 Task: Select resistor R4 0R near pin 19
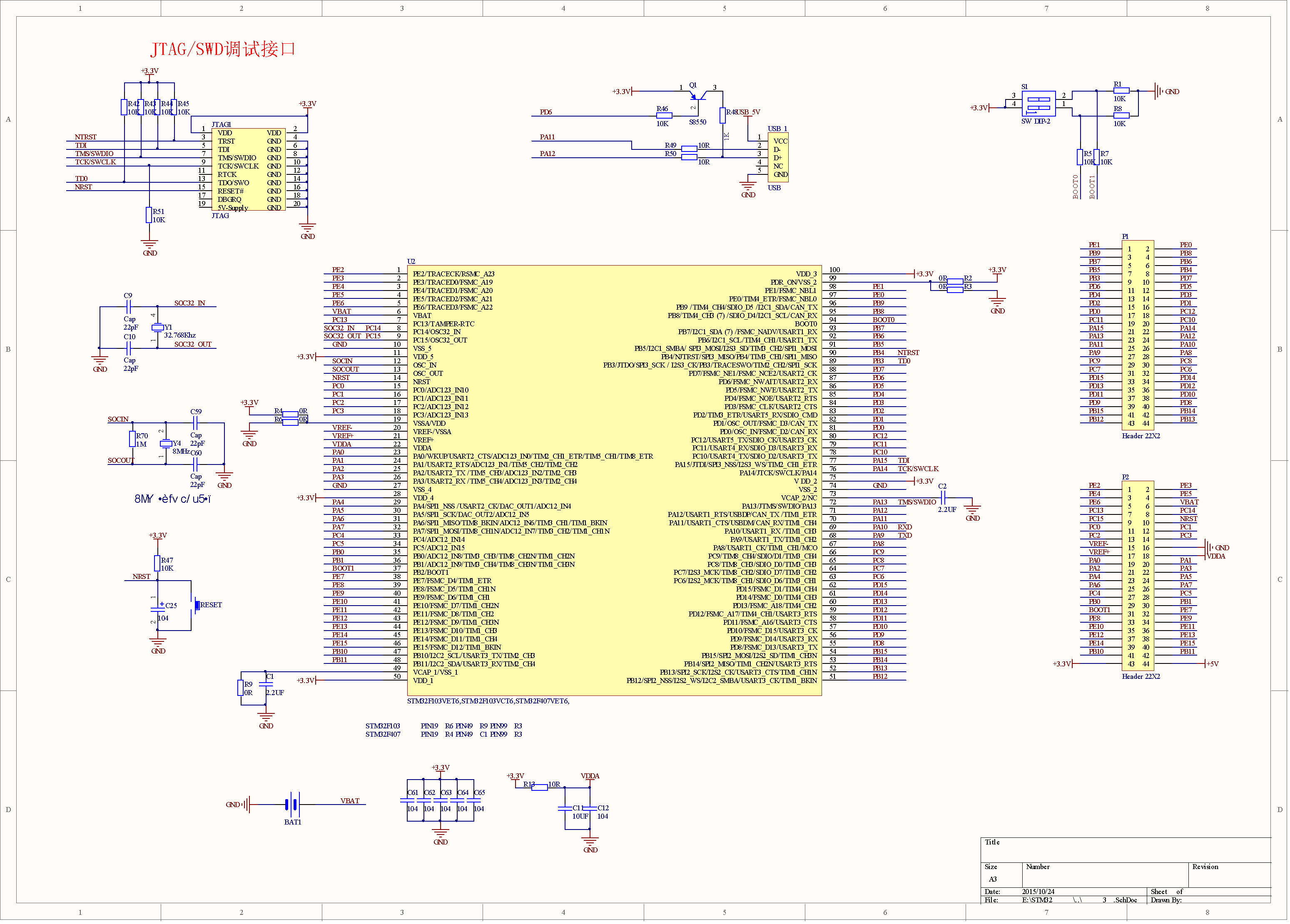291,415
